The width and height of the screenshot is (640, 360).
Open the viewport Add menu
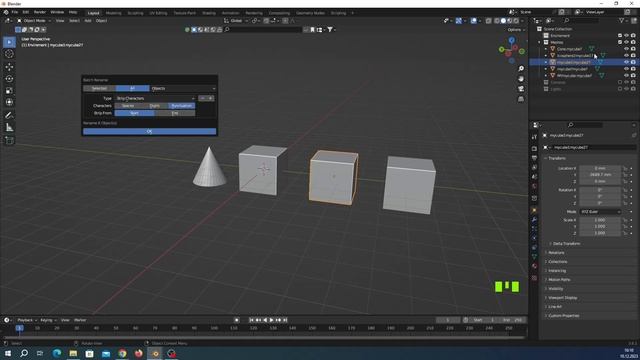tap(88, 20)
